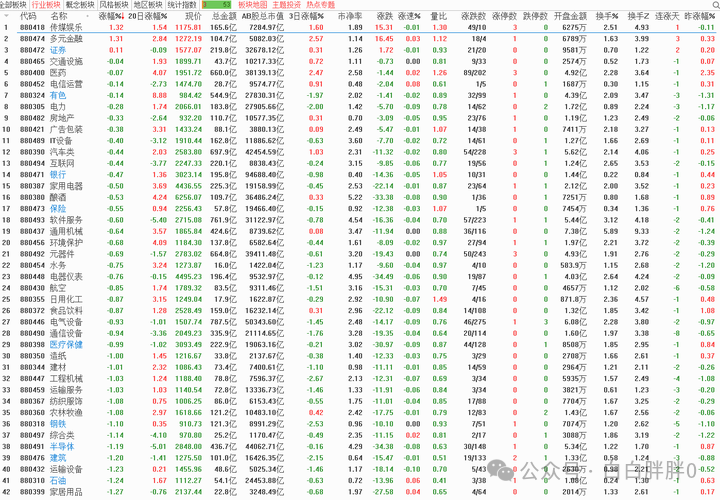Sort by the 20日涨幅% column header

147,16
